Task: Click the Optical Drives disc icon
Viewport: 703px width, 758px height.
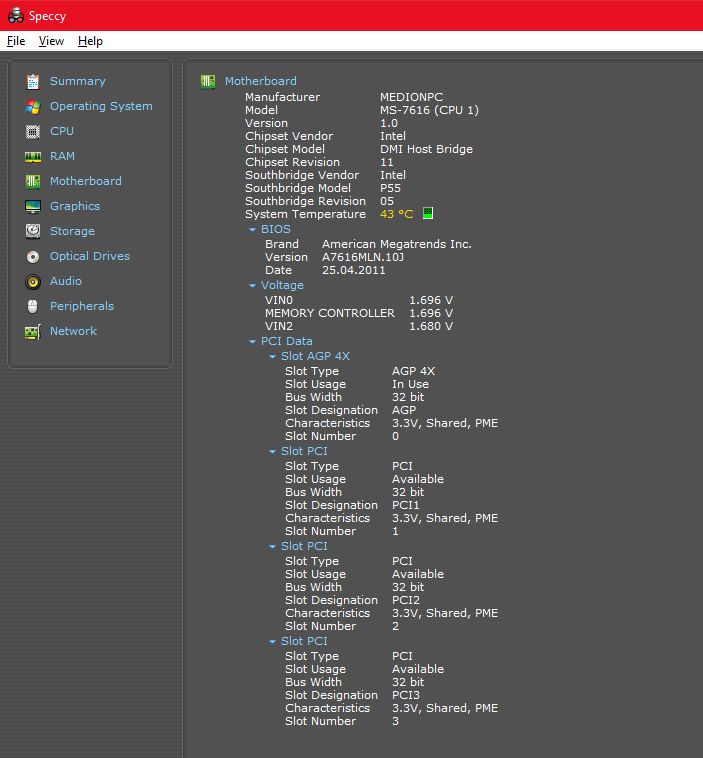Action: click(33, 256)
